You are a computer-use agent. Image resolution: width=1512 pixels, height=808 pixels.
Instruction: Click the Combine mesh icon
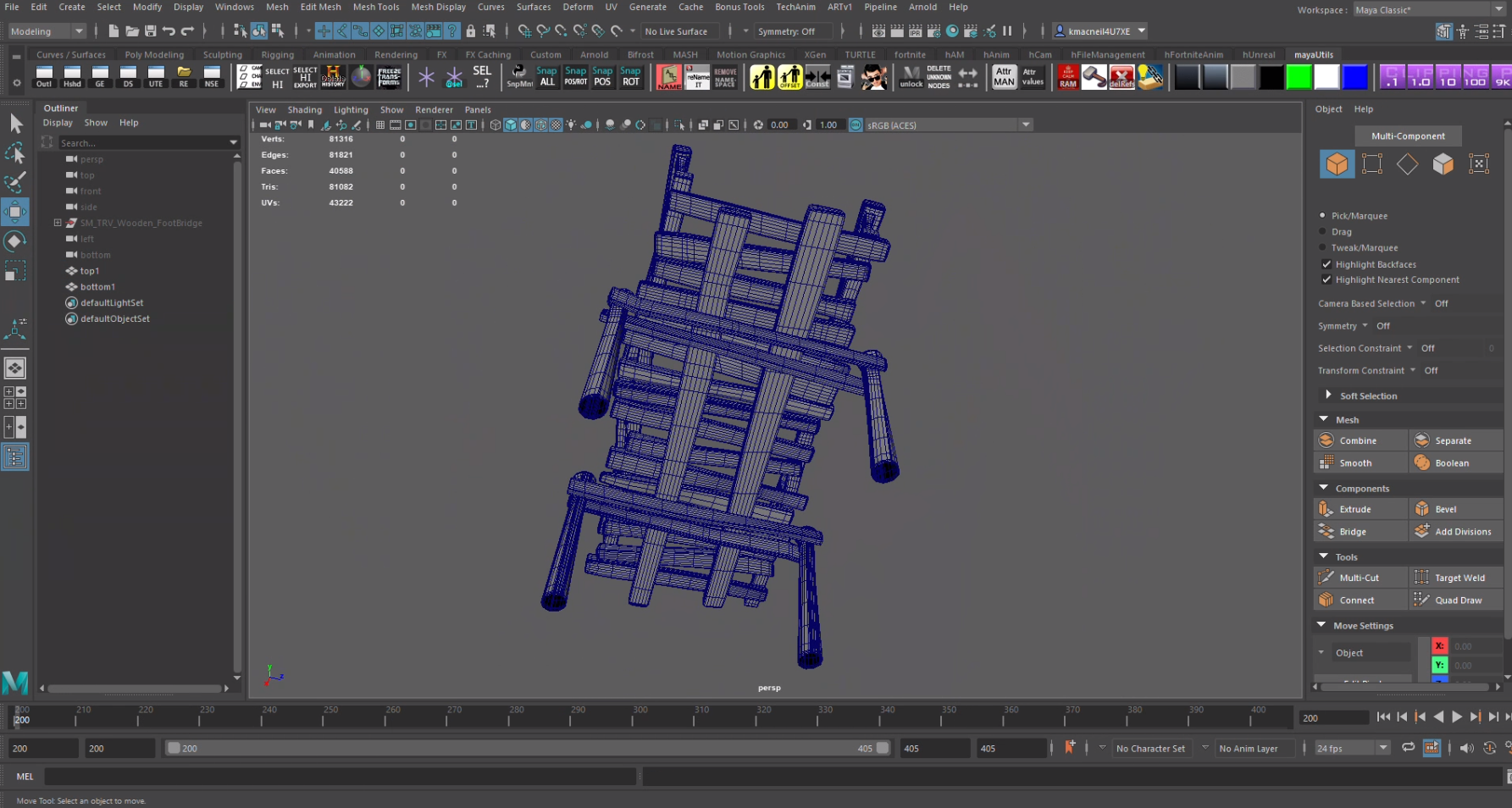1326,440
